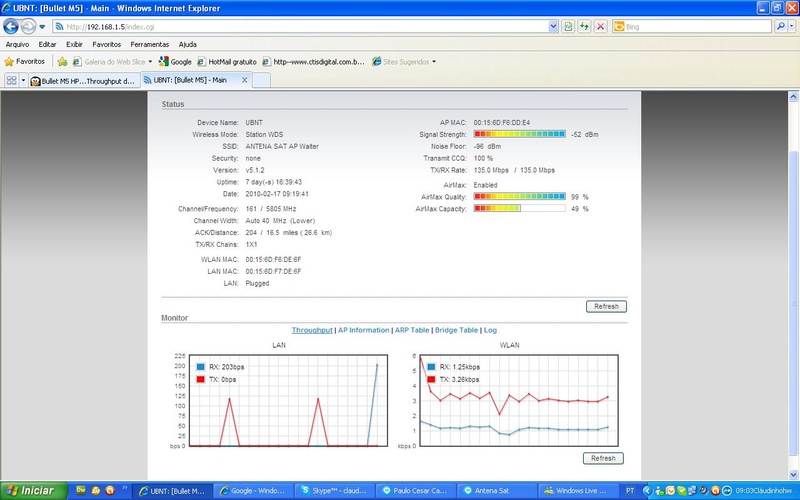Switch to the Bullet M5 HP Throughput tab
Screen dimensions: 800x500
84,81
